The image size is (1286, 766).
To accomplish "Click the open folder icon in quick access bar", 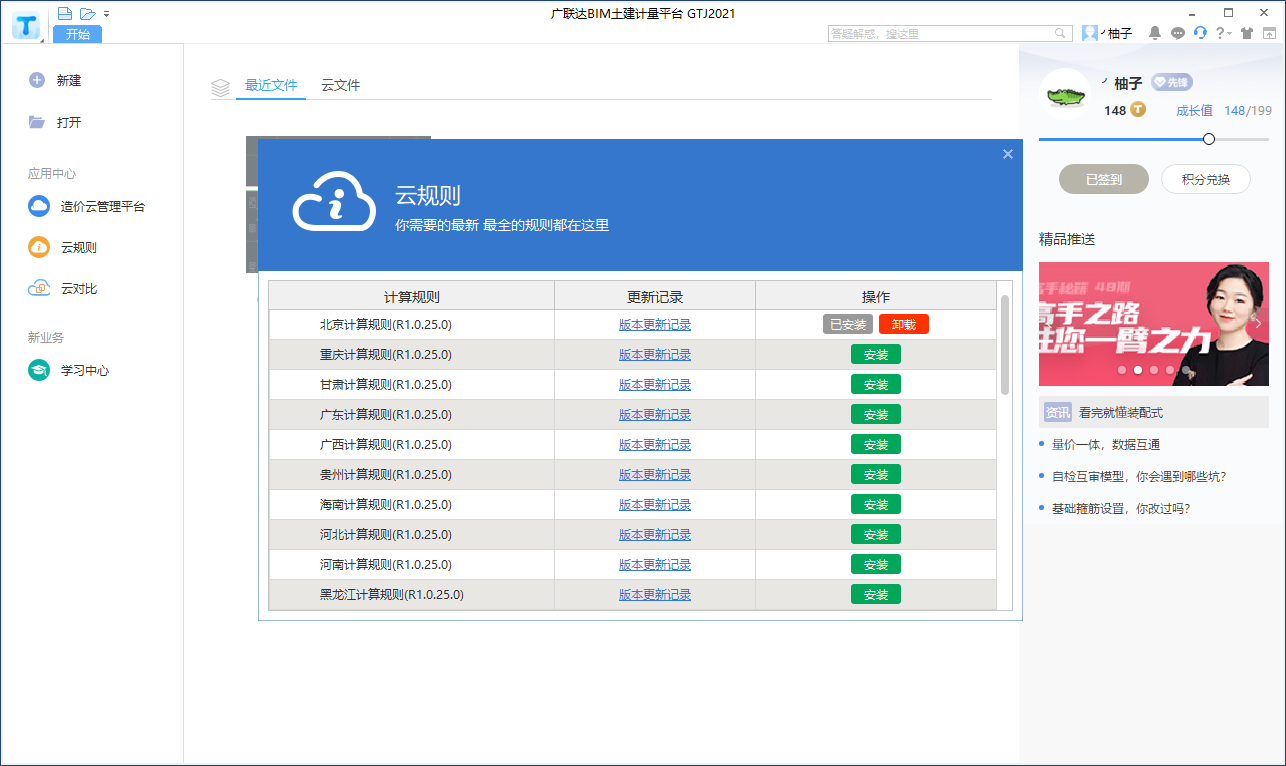I will click(x=88, y=13).
